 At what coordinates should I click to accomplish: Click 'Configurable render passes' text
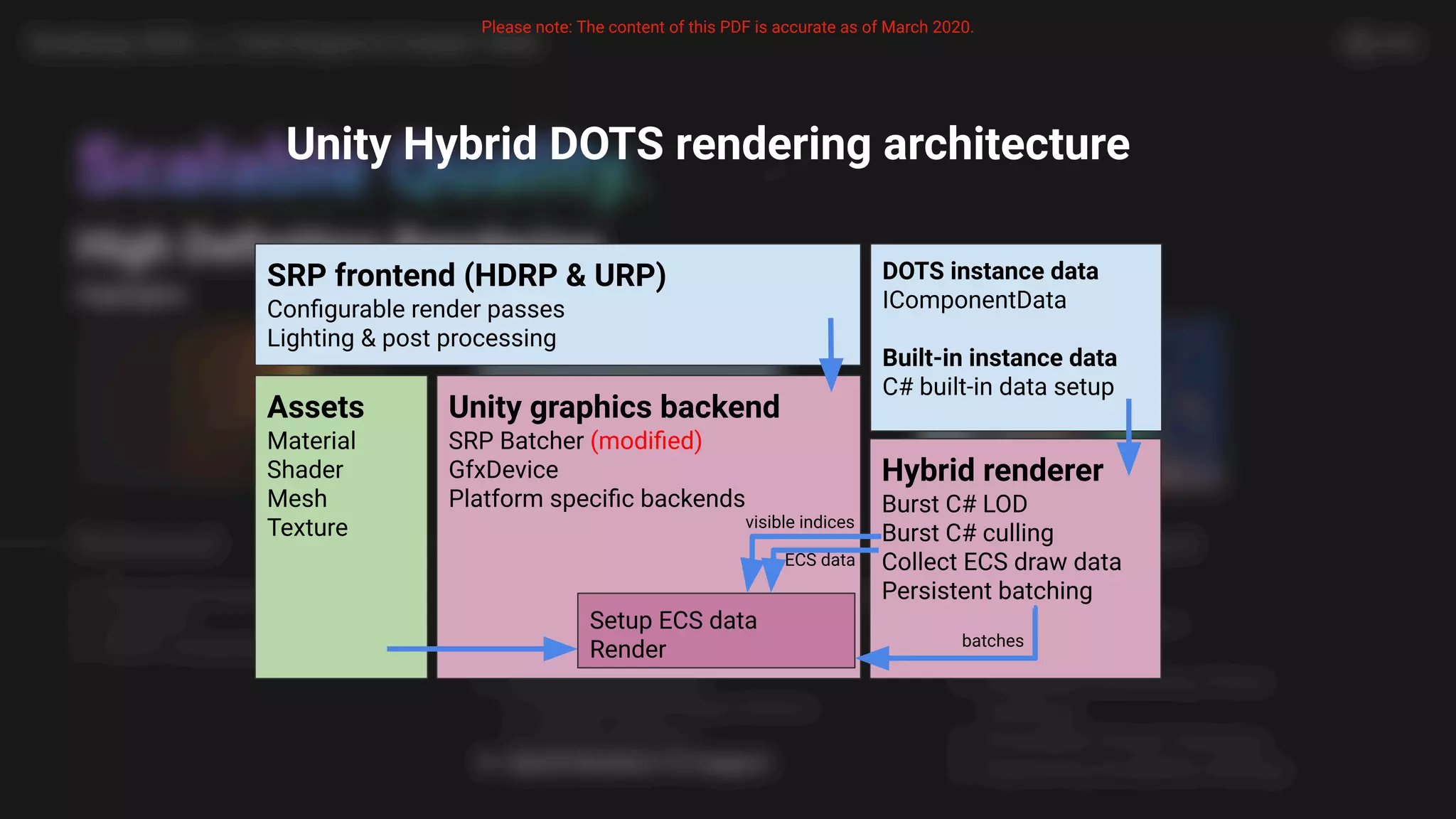[416, 310]
